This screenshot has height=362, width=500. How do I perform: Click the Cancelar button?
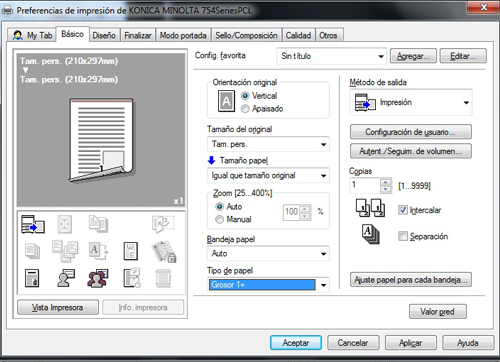(353, 343)
